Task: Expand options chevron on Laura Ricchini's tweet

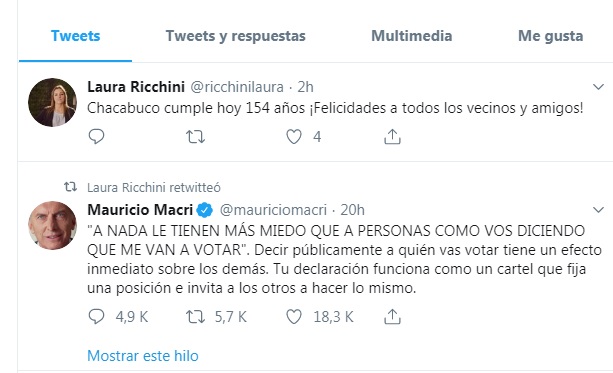Action: pyautogui.click(x=599, y=87)
